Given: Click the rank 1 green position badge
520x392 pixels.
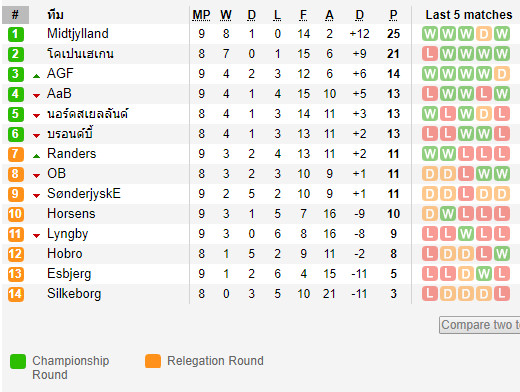Looking at the screenshot, I should [16, 34].
